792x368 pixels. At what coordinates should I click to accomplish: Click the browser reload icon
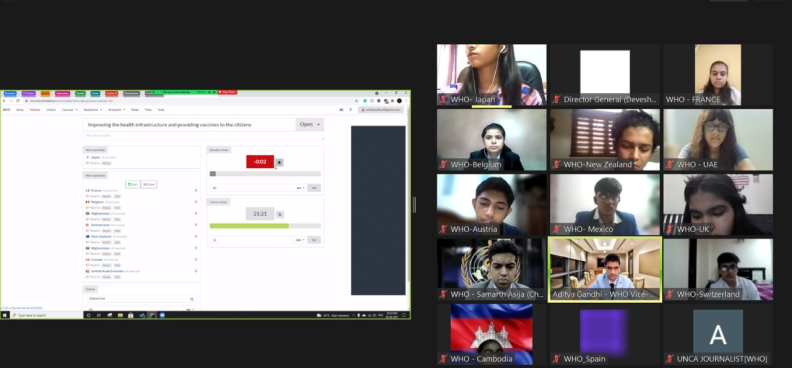tap(18, 101)
